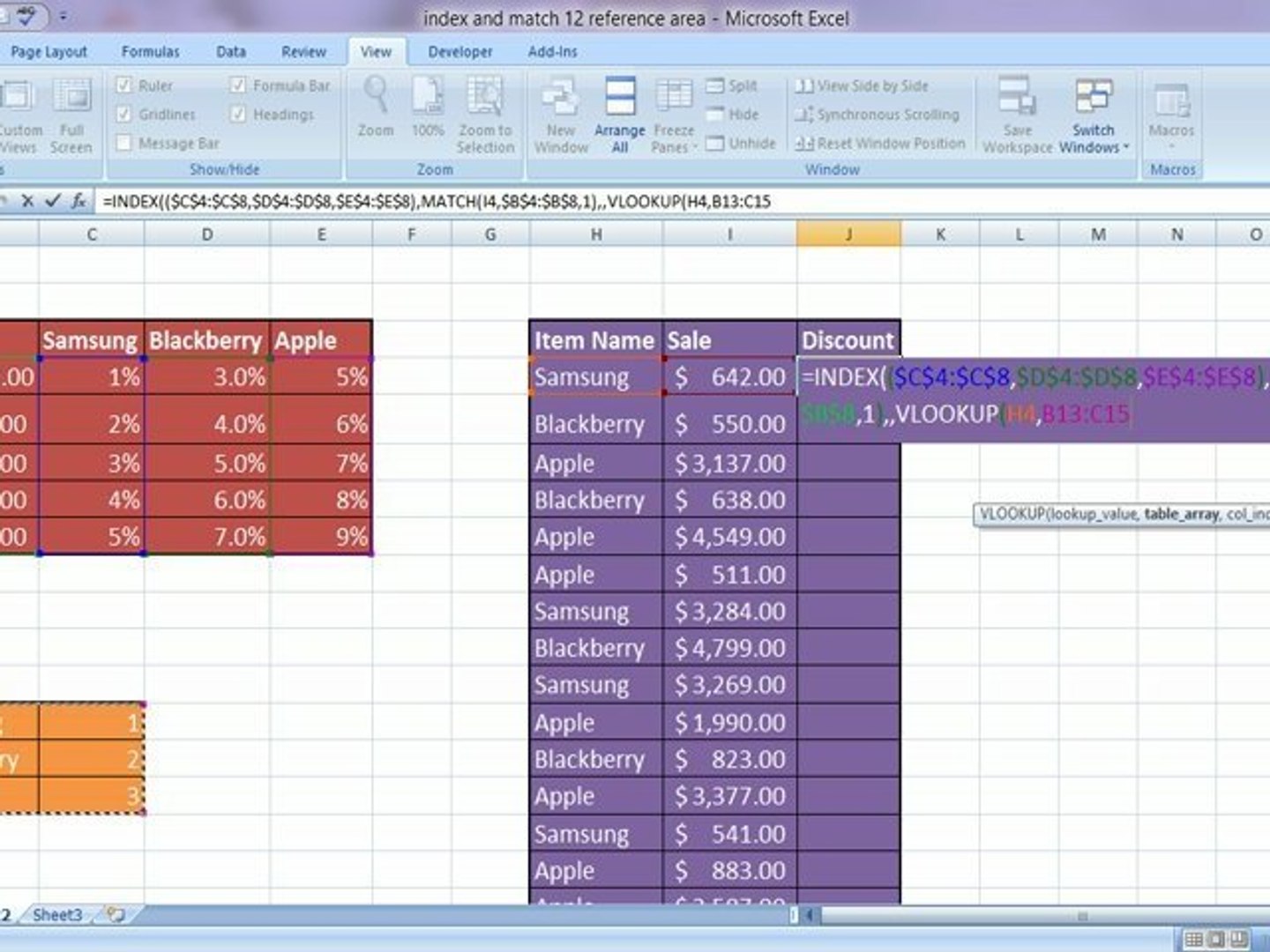Click the '3.0%' cell in red table
The width and height of the screenshot is (1270, 952).
[206, 377]
